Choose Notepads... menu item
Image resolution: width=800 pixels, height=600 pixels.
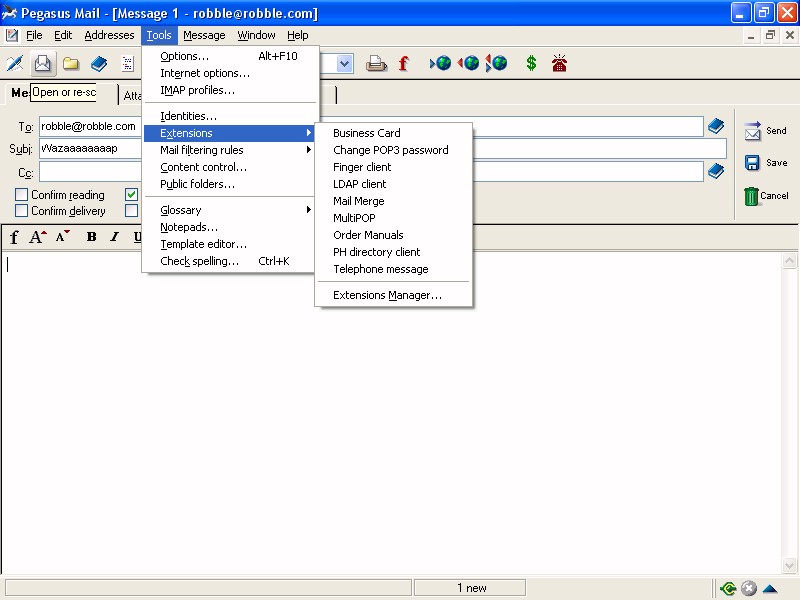point(229,227)
